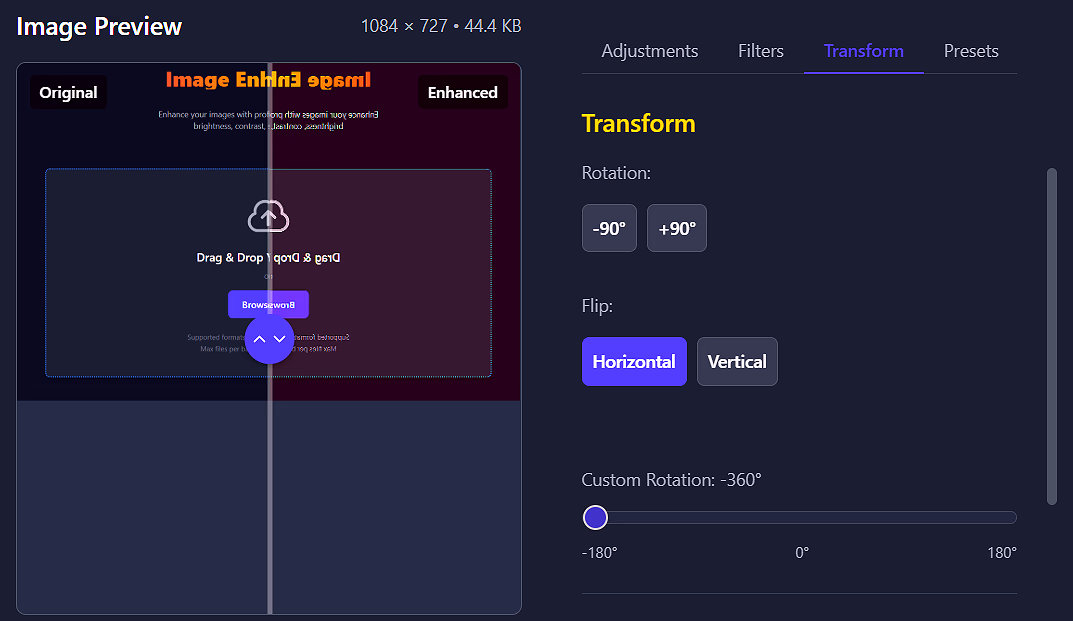Rotate the image -90 degrees

(608, 227)
